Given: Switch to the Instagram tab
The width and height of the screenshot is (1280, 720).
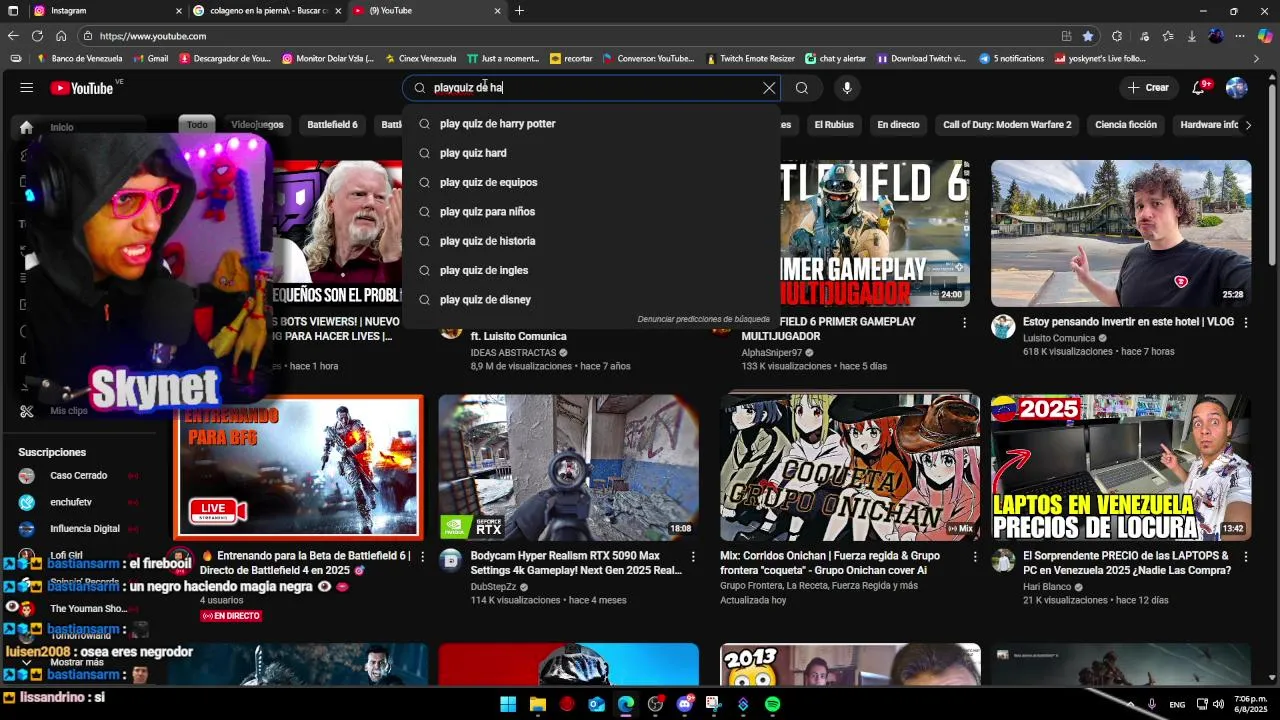Looking at the screenshot, I should pos(105,11).
